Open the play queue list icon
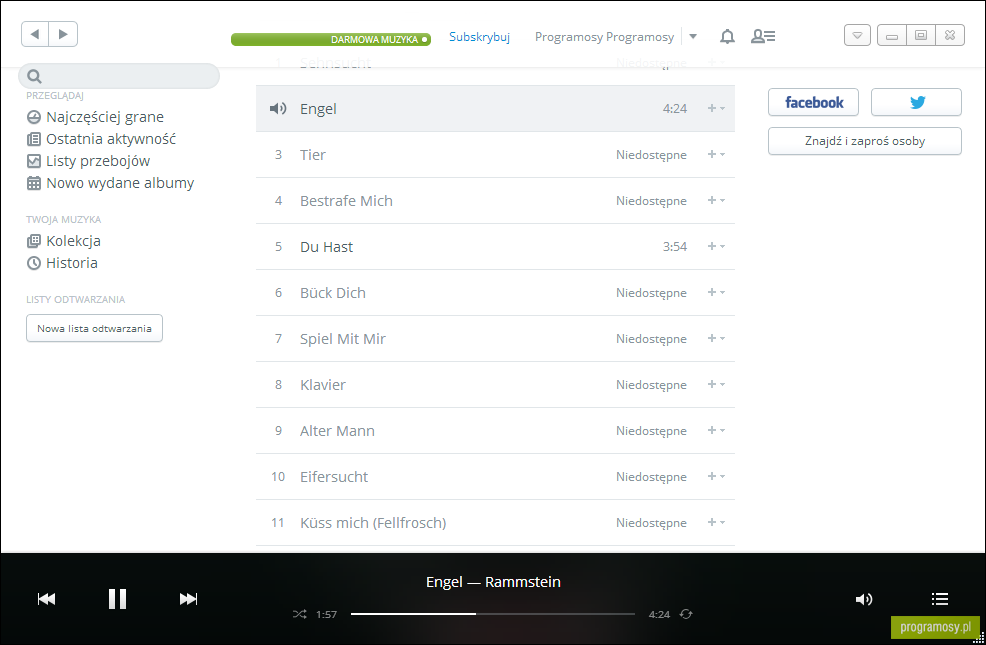The height and width of the screenshot is (645, 986). pos(939,599)
